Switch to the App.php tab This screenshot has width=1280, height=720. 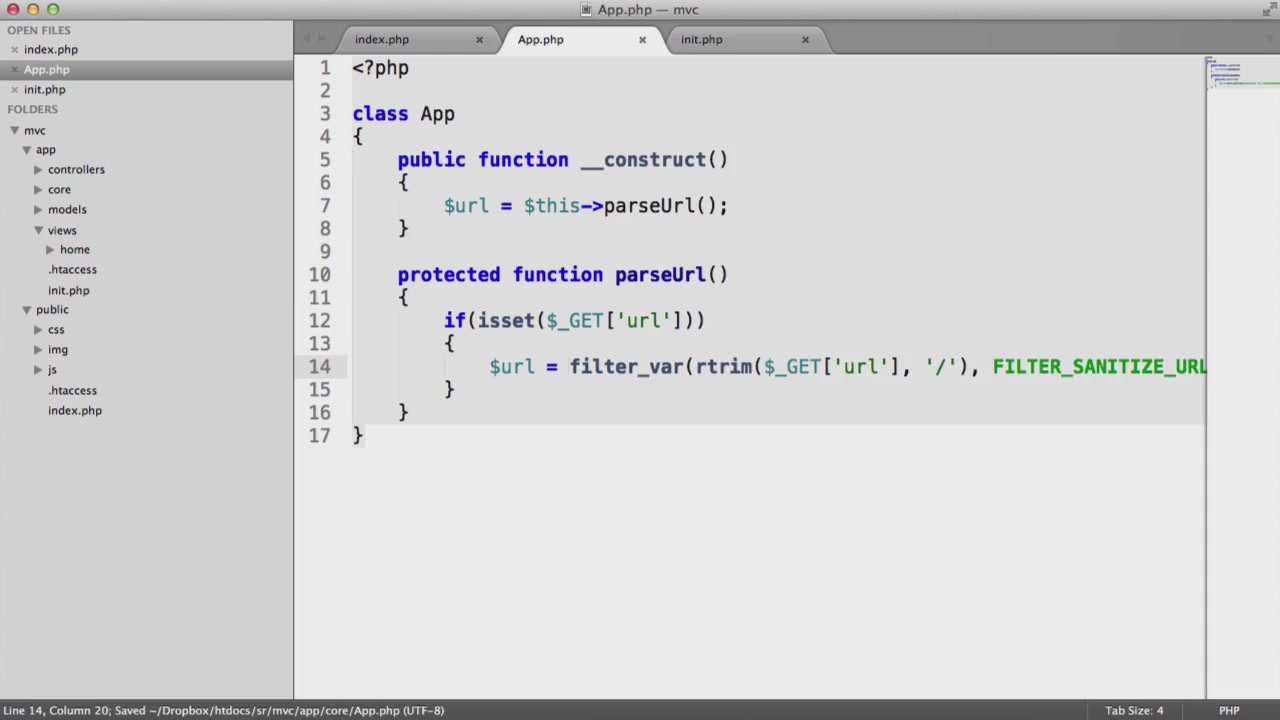[x=540, y=40]
